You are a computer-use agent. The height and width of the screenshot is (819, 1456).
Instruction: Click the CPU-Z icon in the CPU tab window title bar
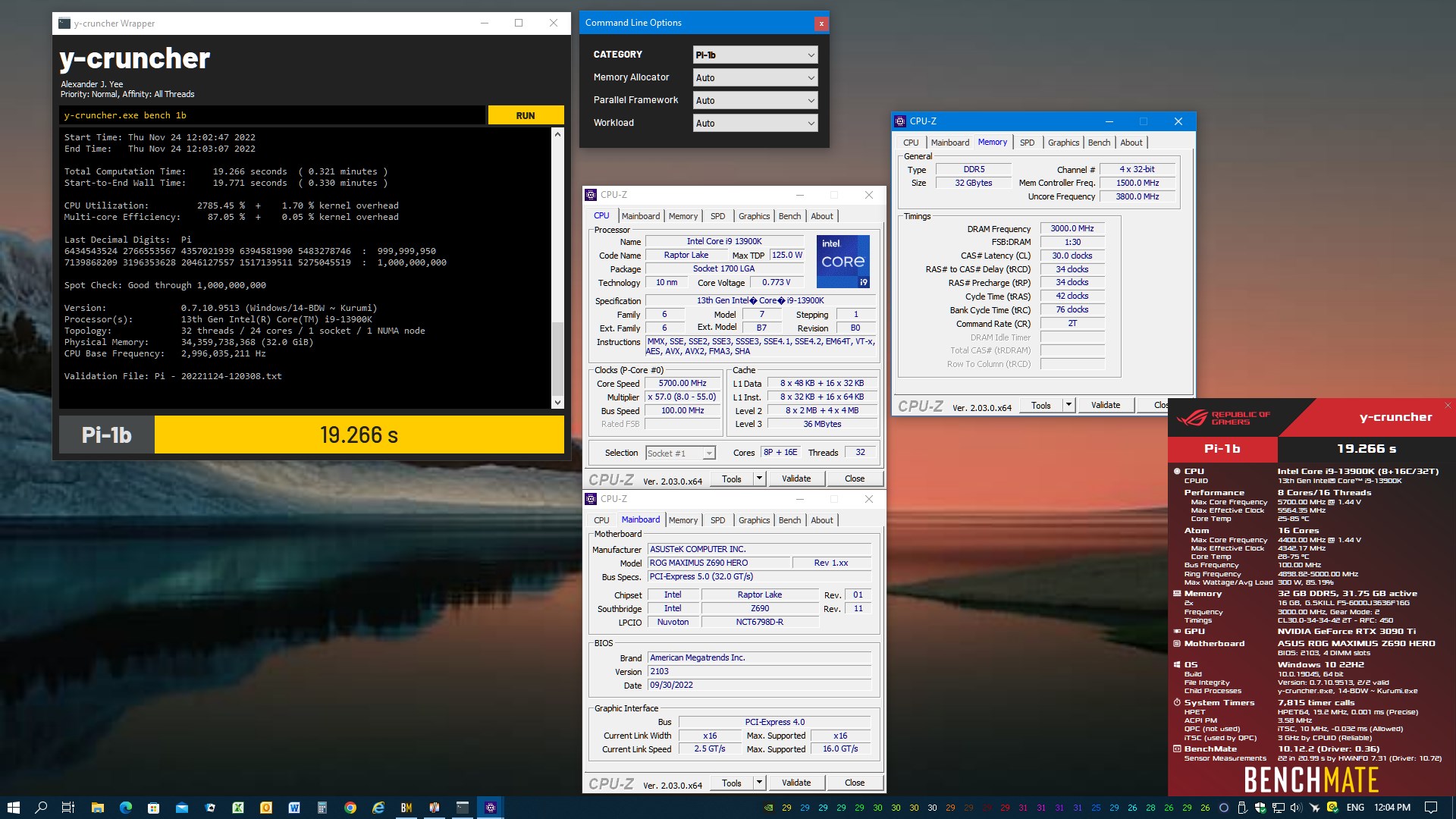(591, 195)
